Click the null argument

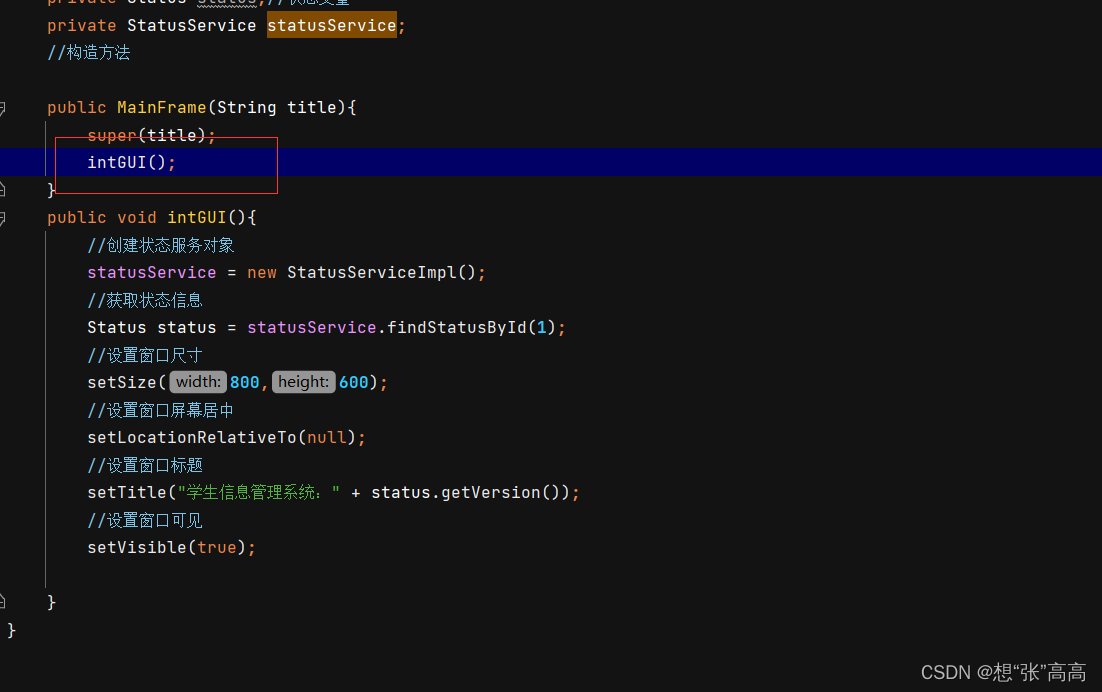(x=327, y=438)
